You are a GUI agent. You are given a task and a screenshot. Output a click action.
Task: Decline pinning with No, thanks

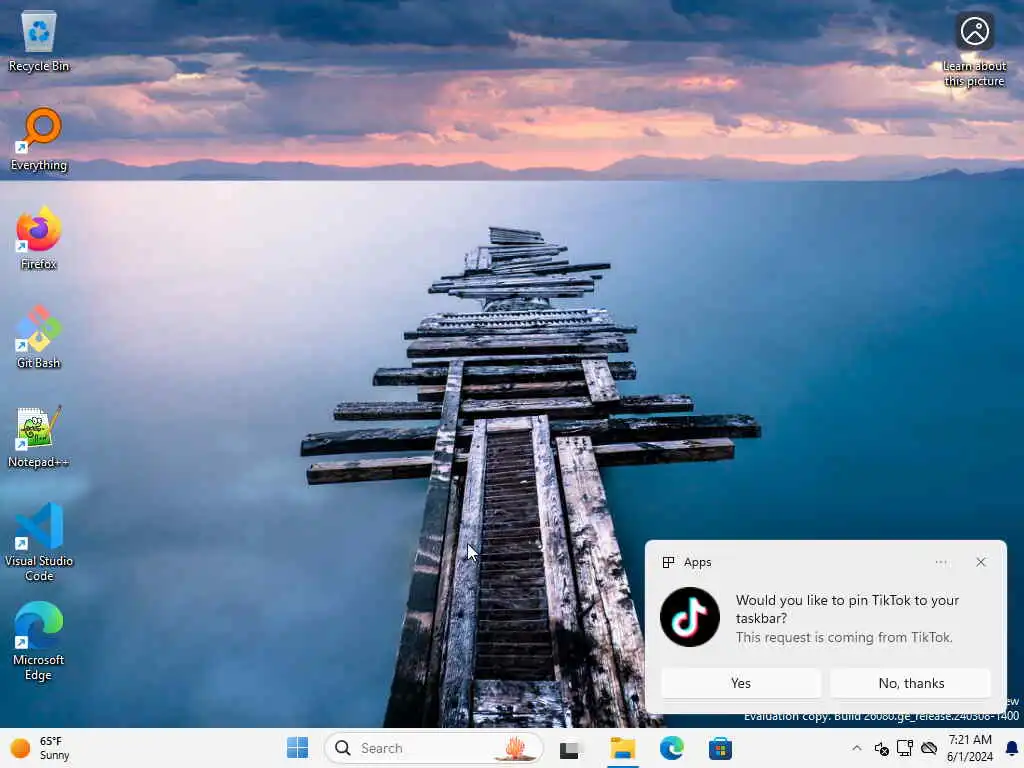point(911,683)
